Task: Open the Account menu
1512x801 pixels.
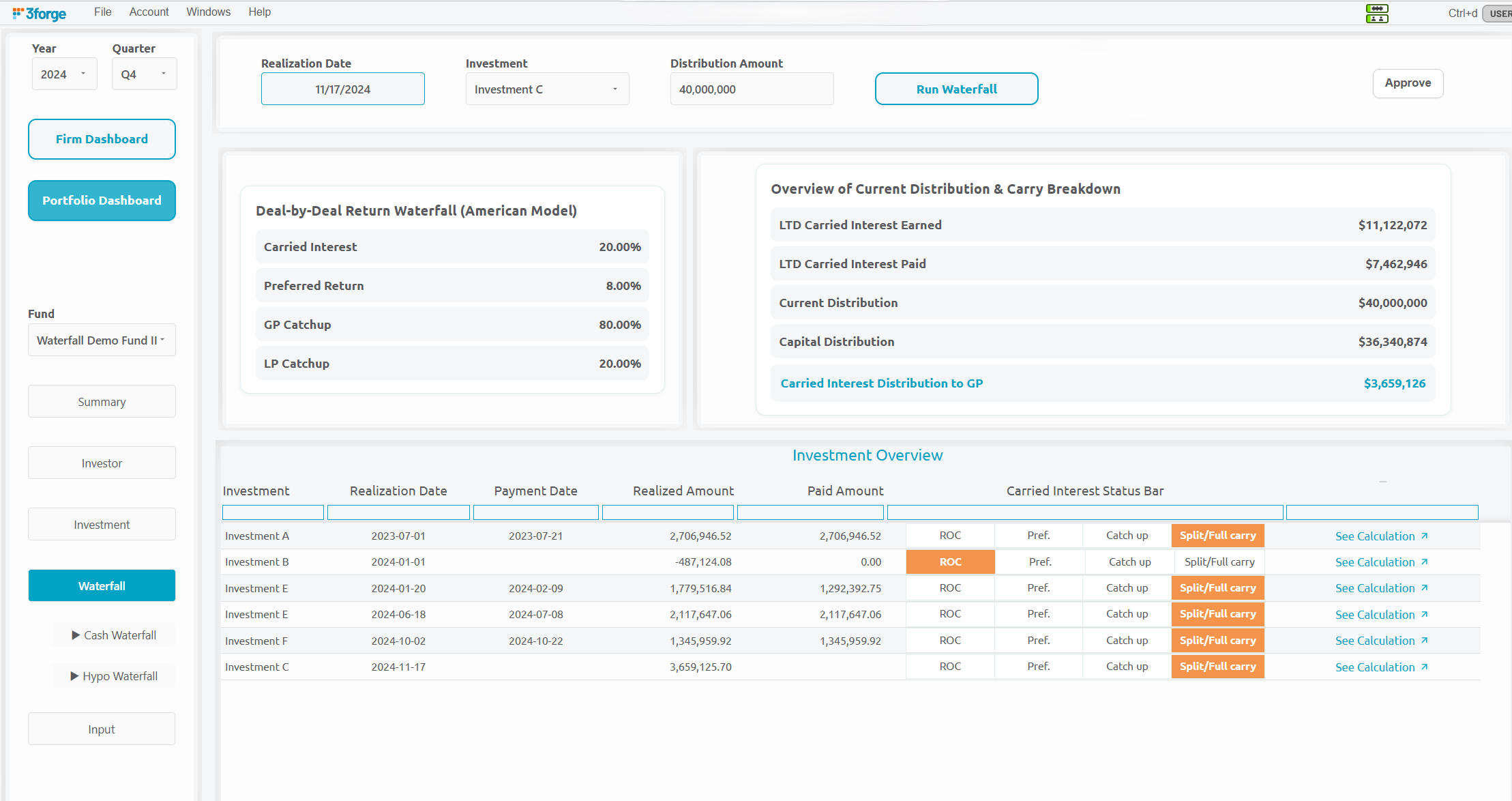Action: tap(149, 12)
